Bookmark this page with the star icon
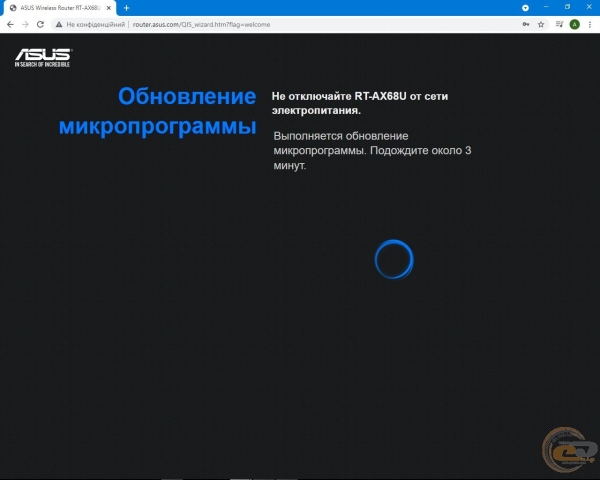Screen dimensions: 600x480 point(541,24)
